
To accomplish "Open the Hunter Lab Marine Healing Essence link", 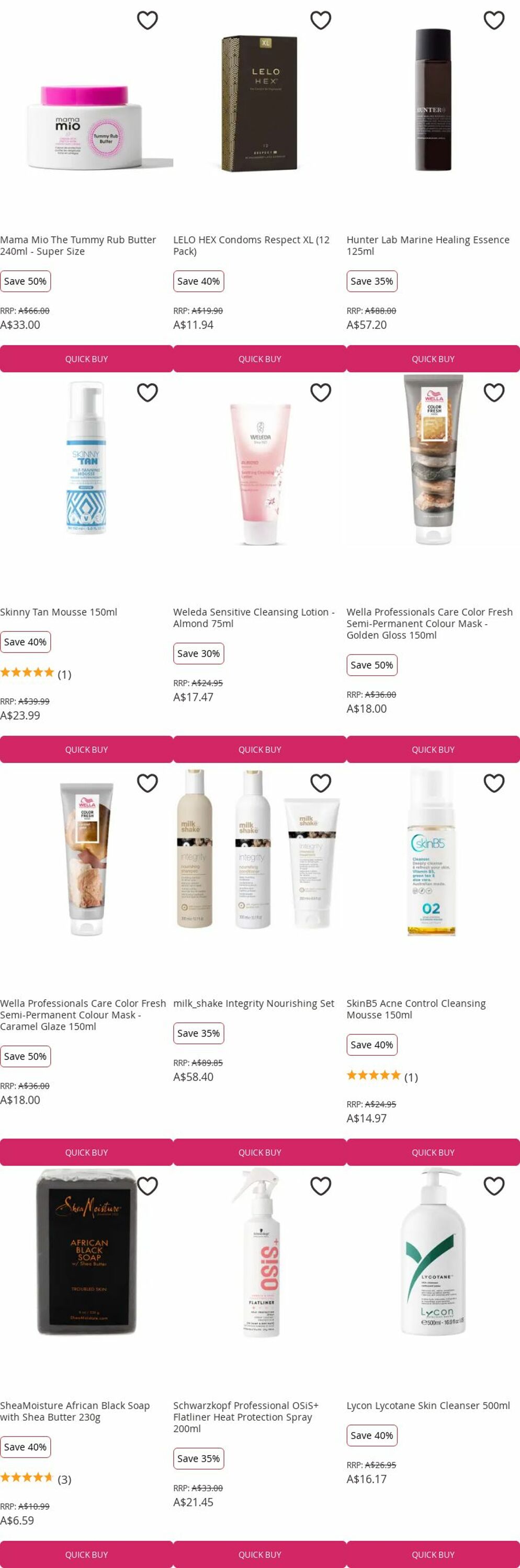I will (x=428, y=245).
